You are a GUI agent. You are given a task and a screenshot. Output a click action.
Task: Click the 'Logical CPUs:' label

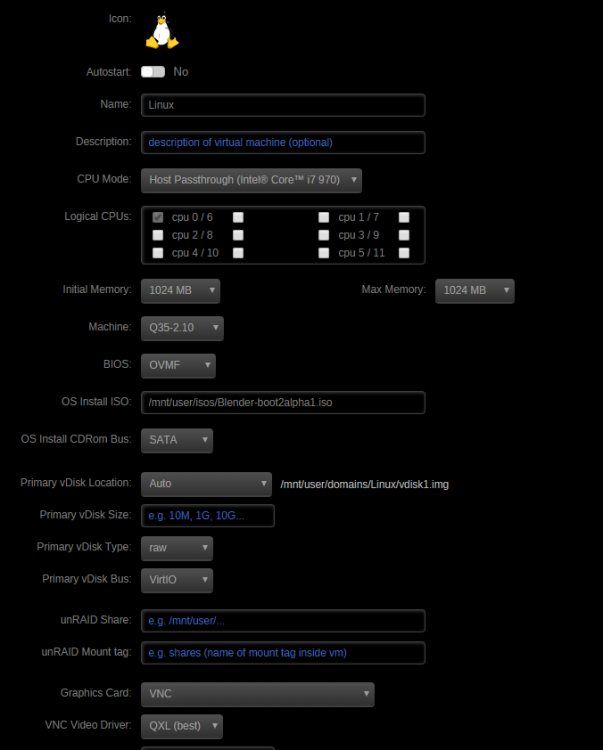98,217
